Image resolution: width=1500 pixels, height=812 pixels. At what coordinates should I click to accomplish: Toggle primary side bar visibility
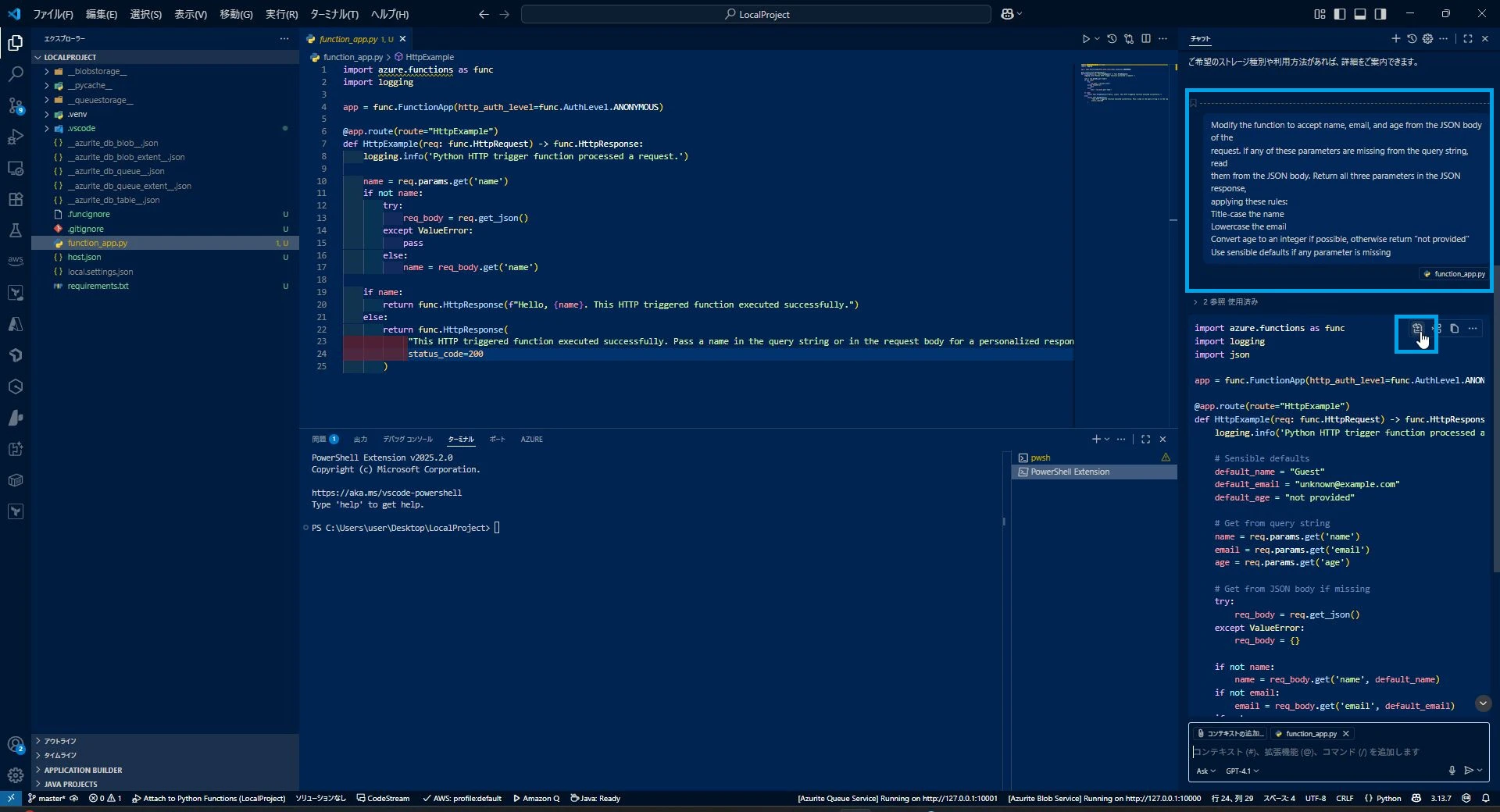(1340, 14)
